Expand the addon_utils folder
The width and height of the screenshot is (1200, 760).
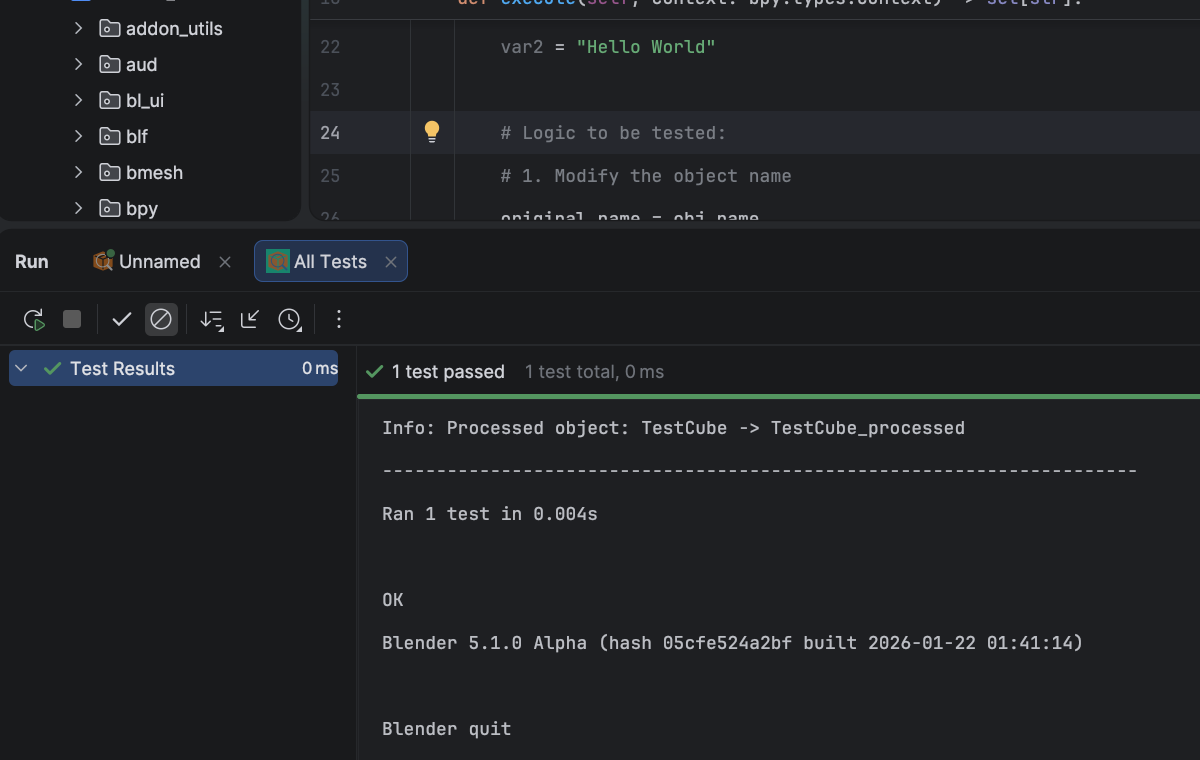click(x=78, y=28)
